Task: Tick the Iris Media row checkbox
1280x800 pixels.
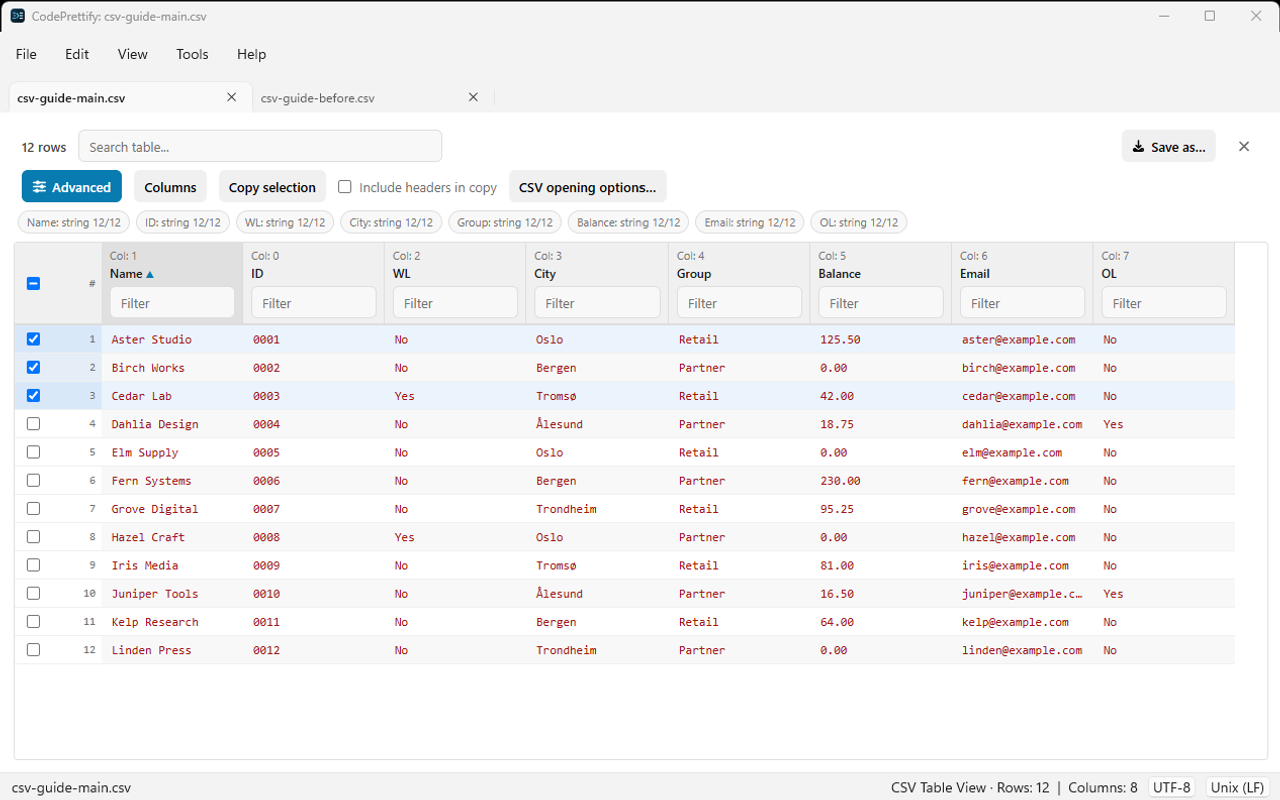Action: pos(33,565)
